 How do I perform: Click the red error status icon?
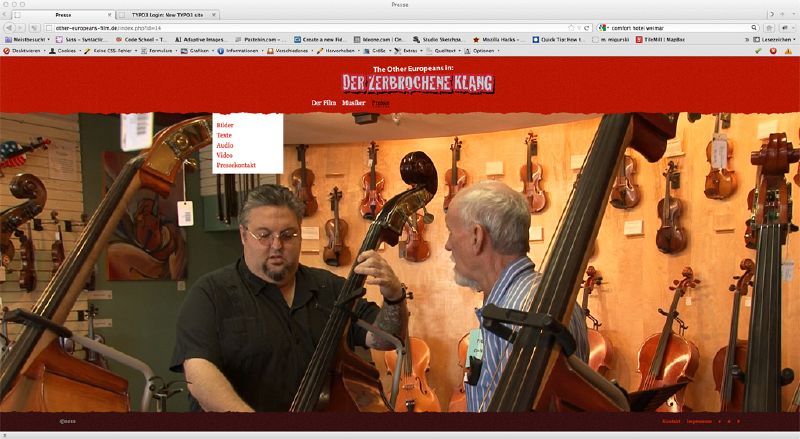(x=773, y=51)
